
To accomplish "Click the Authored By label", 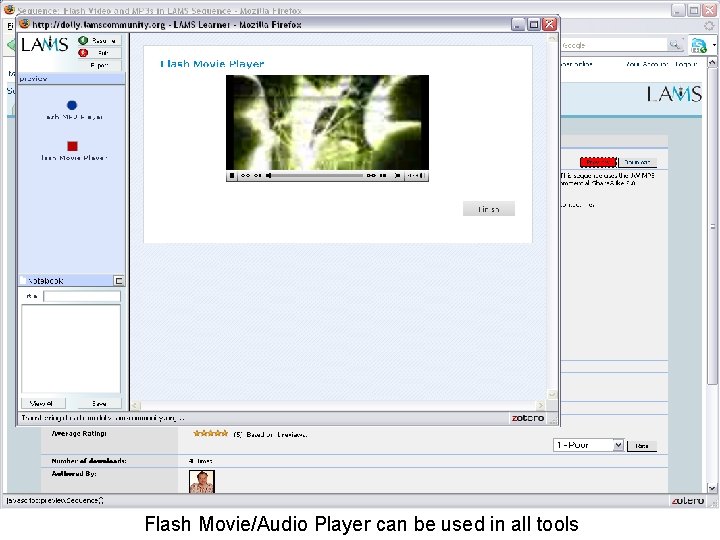I will (x=74, y=473).
